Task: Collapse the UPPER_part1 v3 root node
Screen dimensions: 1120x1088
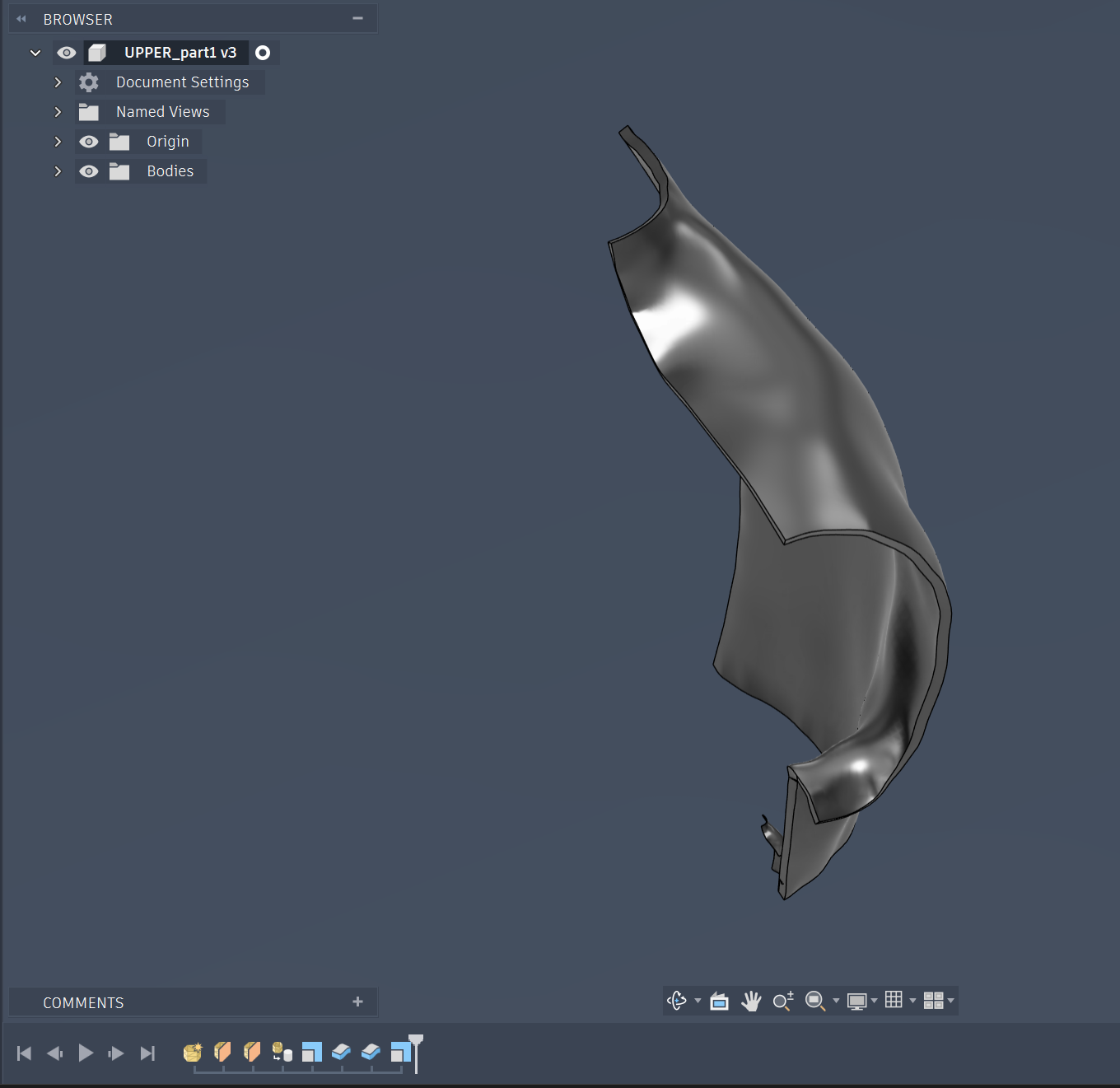Action: (35, 53)
